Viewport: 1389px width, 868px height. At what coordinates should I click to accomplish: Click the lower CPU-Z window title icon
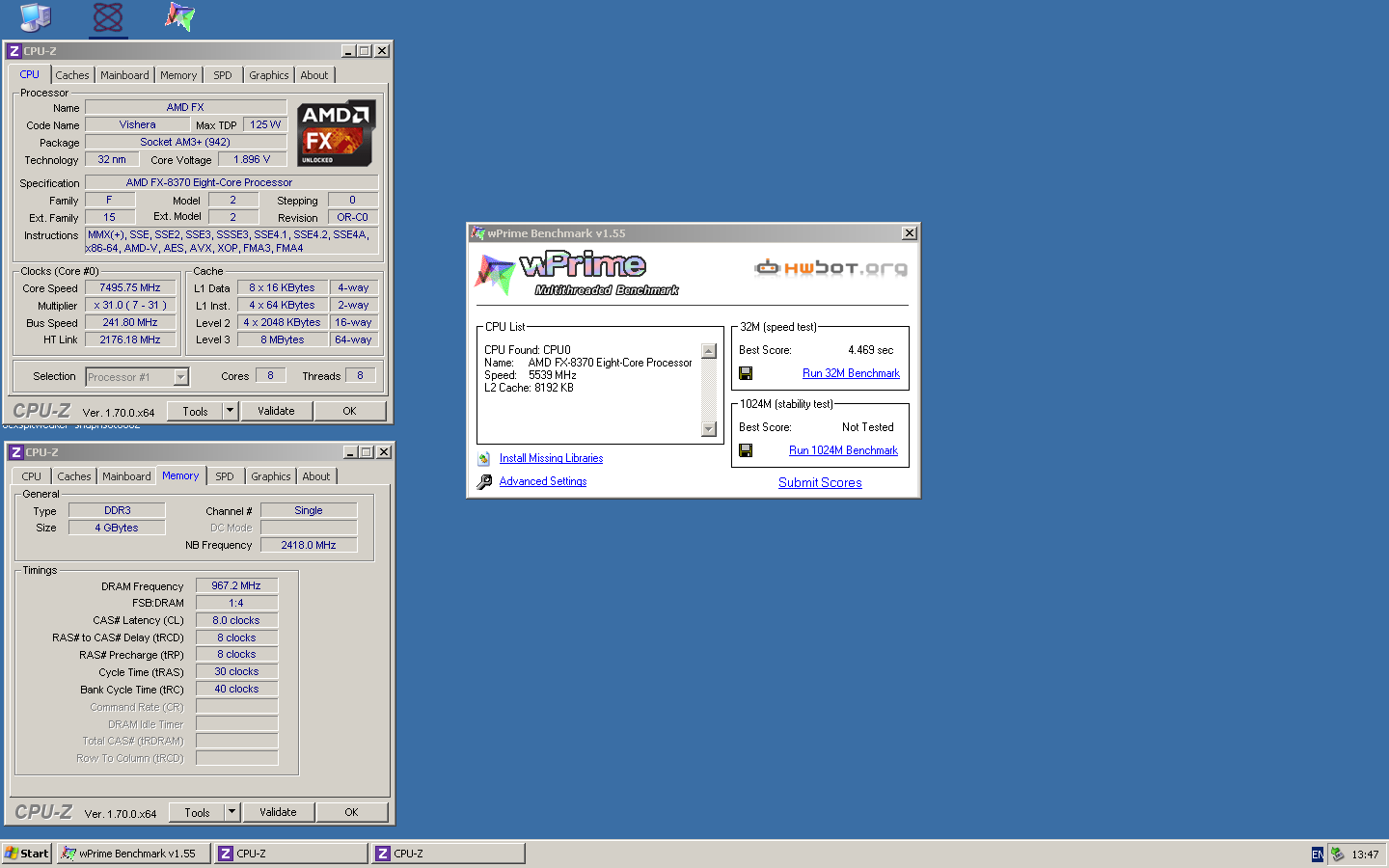coord(16,452)
